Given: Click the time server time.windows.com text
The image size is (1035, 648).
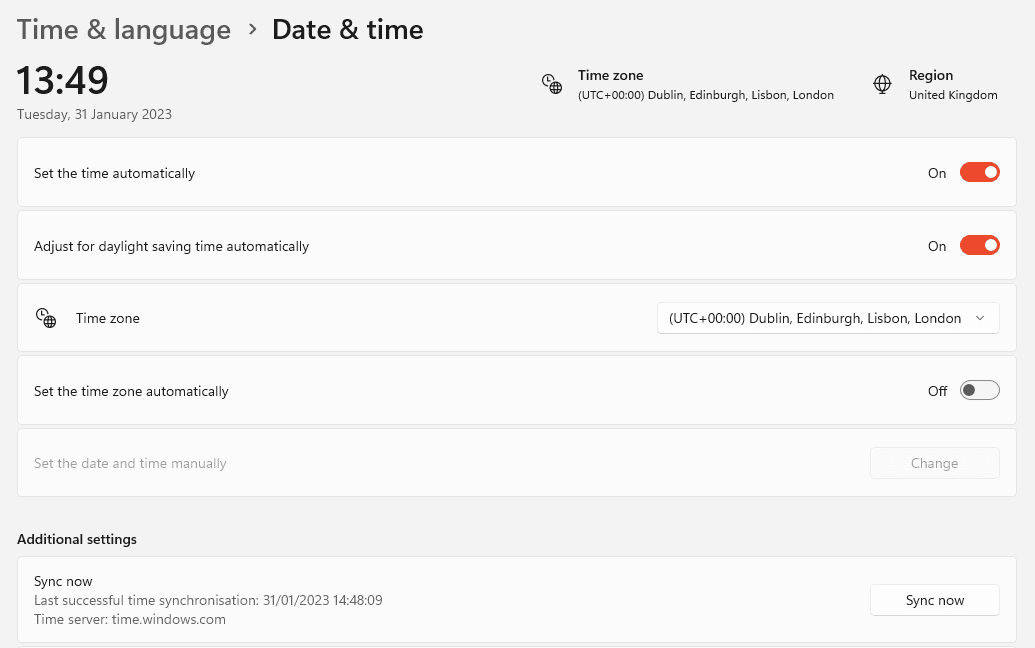Looking at the screenshot, I should pyautogui.click(x=130, y=619).
